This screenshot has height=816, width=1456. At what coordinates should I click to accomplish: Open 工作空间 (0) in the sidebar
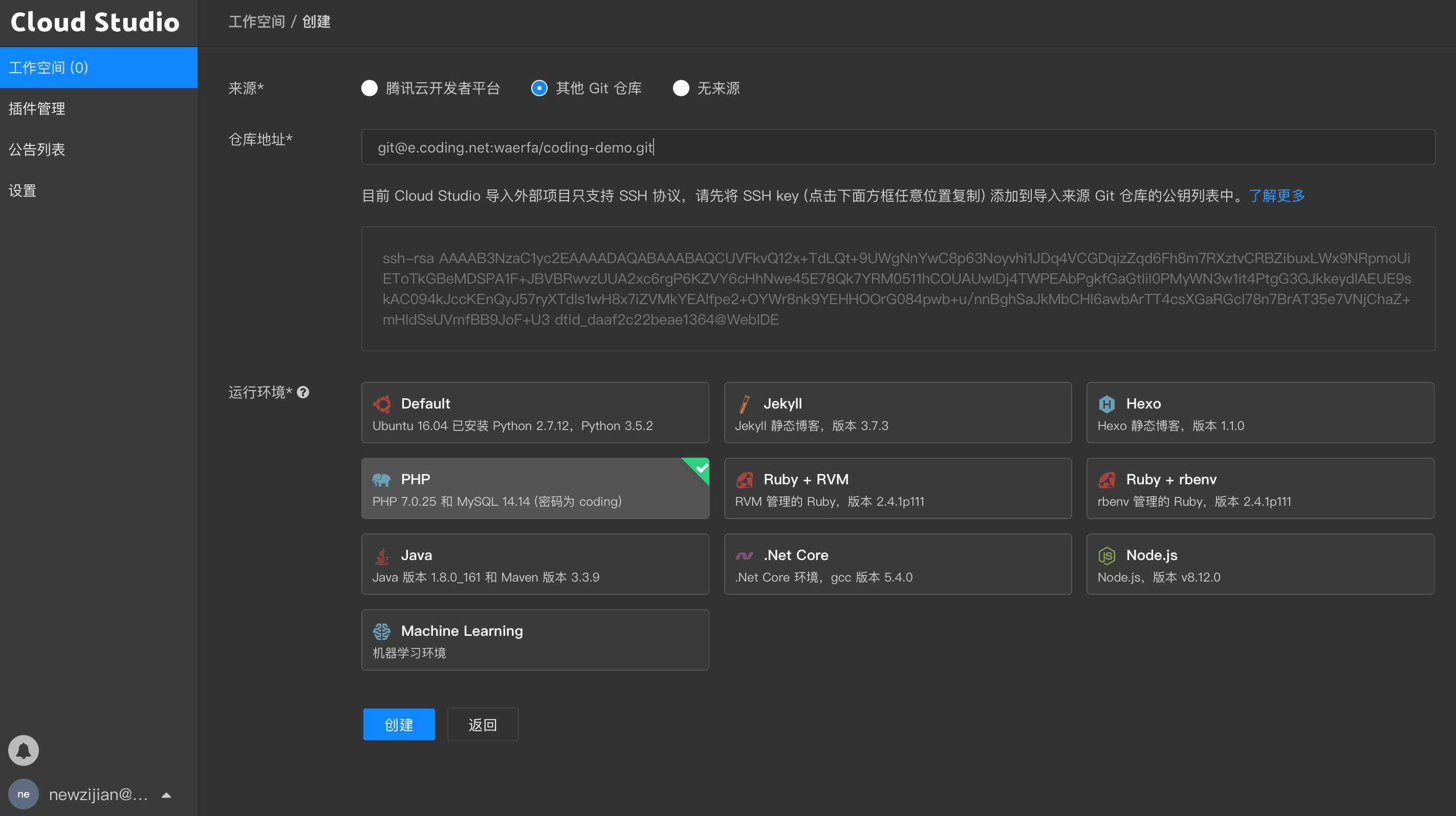tap(99, 68)
